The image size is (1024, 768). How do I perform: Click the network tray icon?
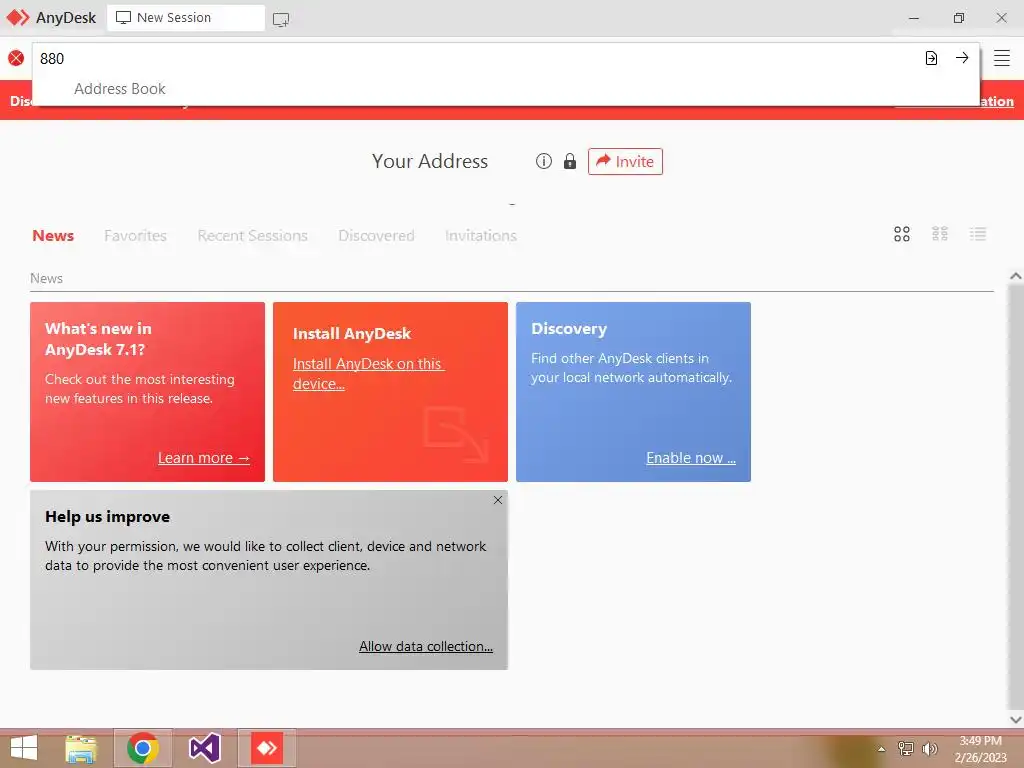pyautogui.click(x=905, y=748)
